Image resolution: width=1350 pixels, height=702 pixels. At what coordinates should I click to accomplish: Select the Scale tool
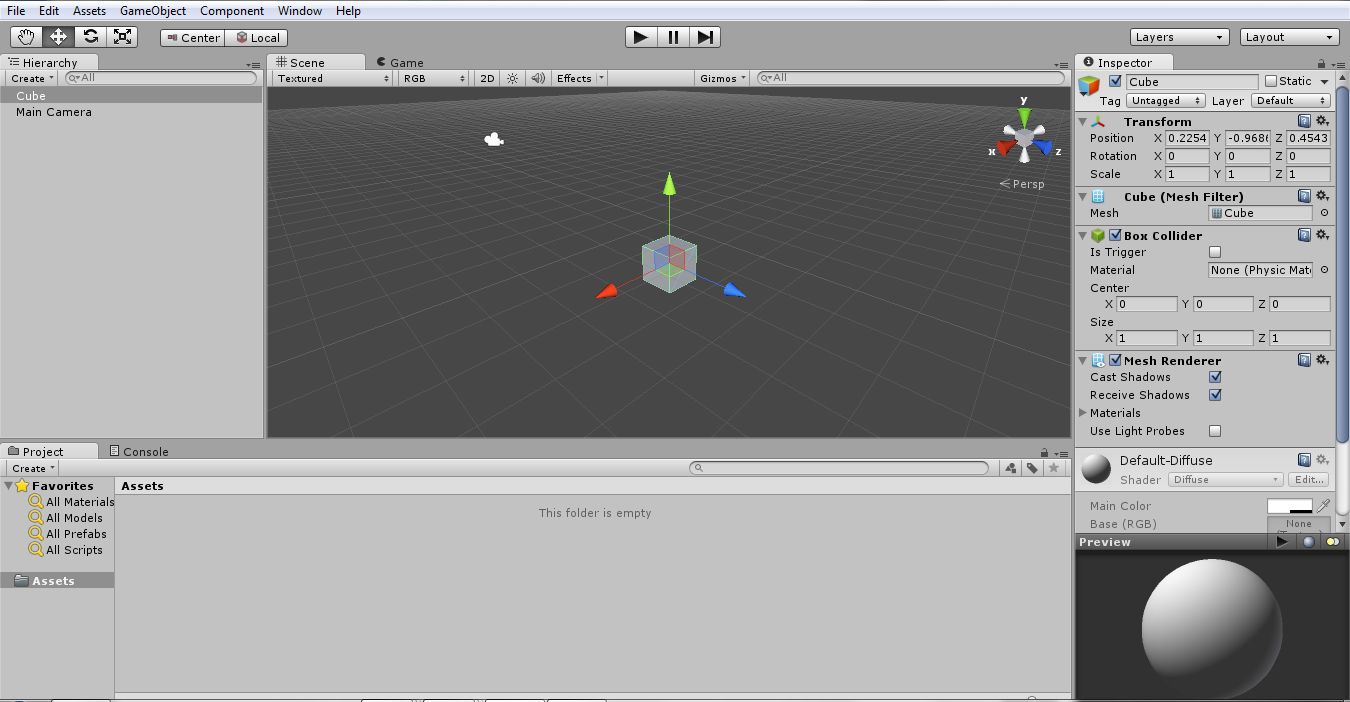[123, 37]
